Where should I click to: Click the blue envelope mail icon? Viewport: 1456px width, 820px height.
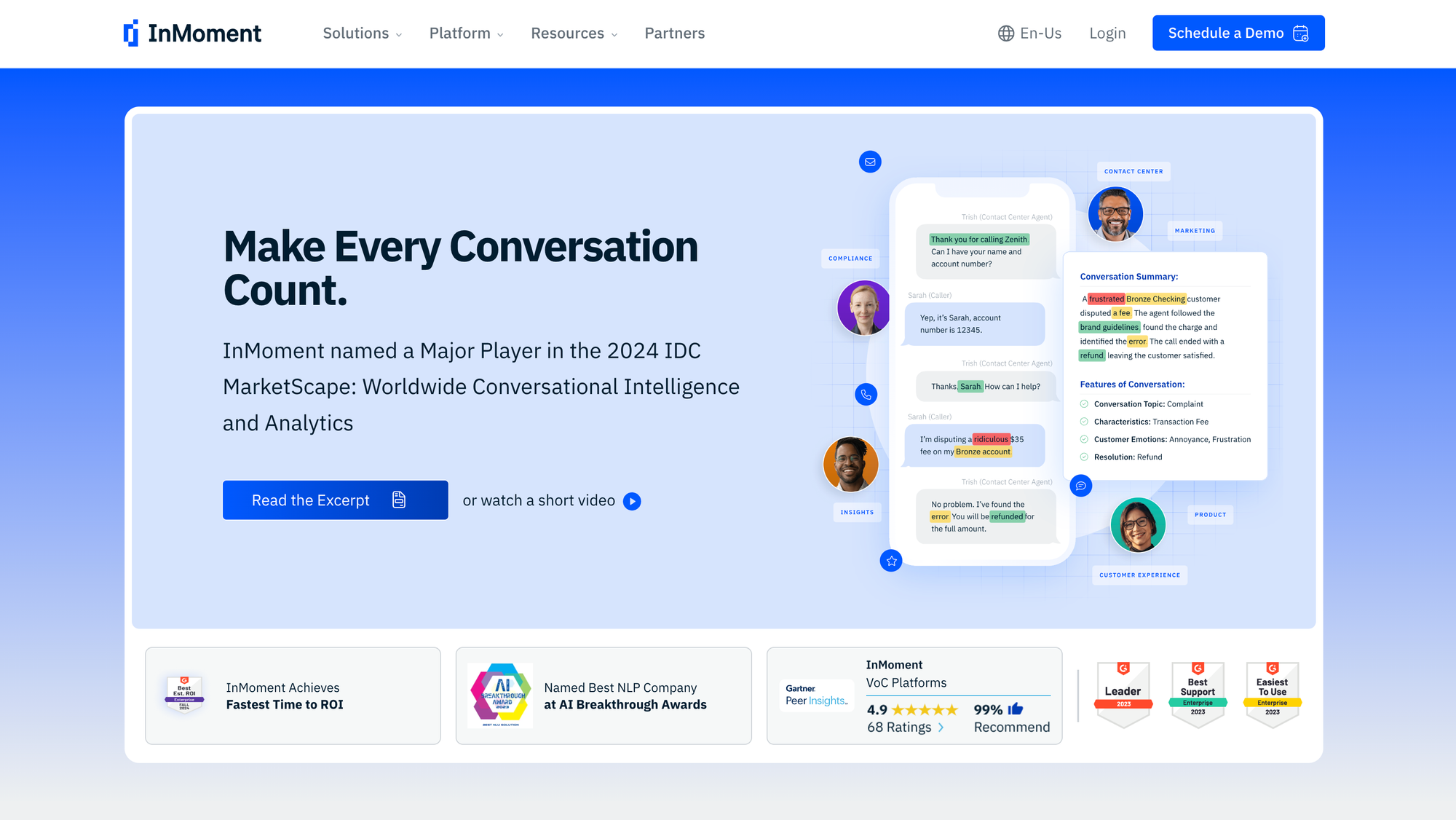tap(870, 162)
